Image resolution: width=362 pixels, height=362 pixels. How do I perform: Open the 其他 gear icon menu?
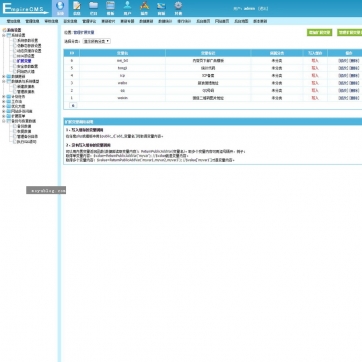(x=178, y=8)
